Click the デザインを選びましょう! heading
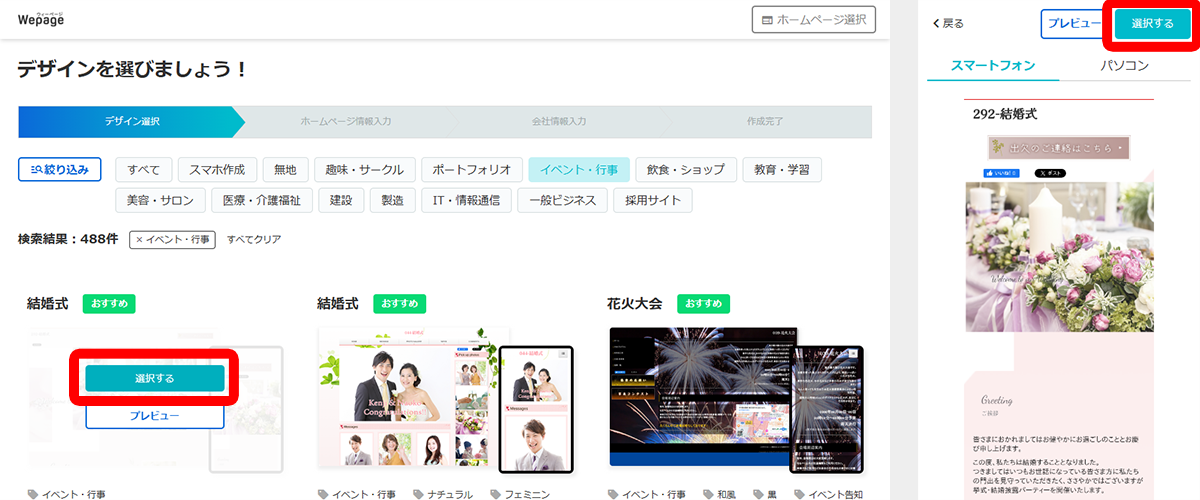Viewport: 1200px width, 500px height. [x=132, y=70]
